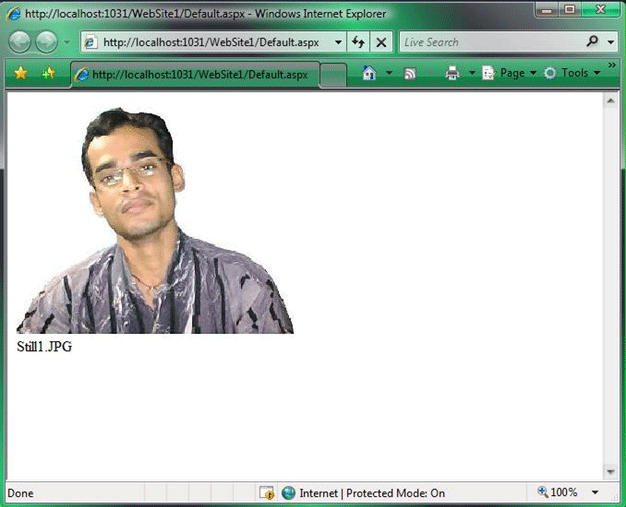Click the Still1.JPG caption text
The height and width of the screenshot is (507, 626).
(44, 347)
